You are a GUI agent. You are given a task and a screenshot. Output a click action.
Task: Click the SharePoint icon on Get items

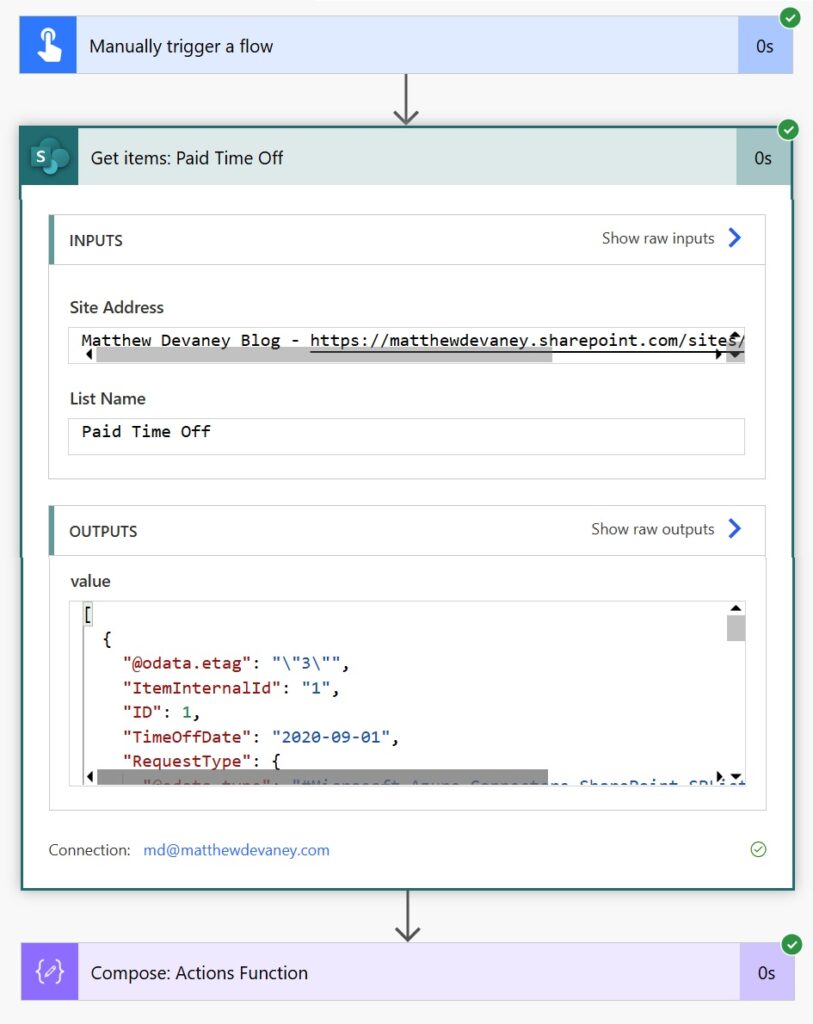click(x=49, y=158)
